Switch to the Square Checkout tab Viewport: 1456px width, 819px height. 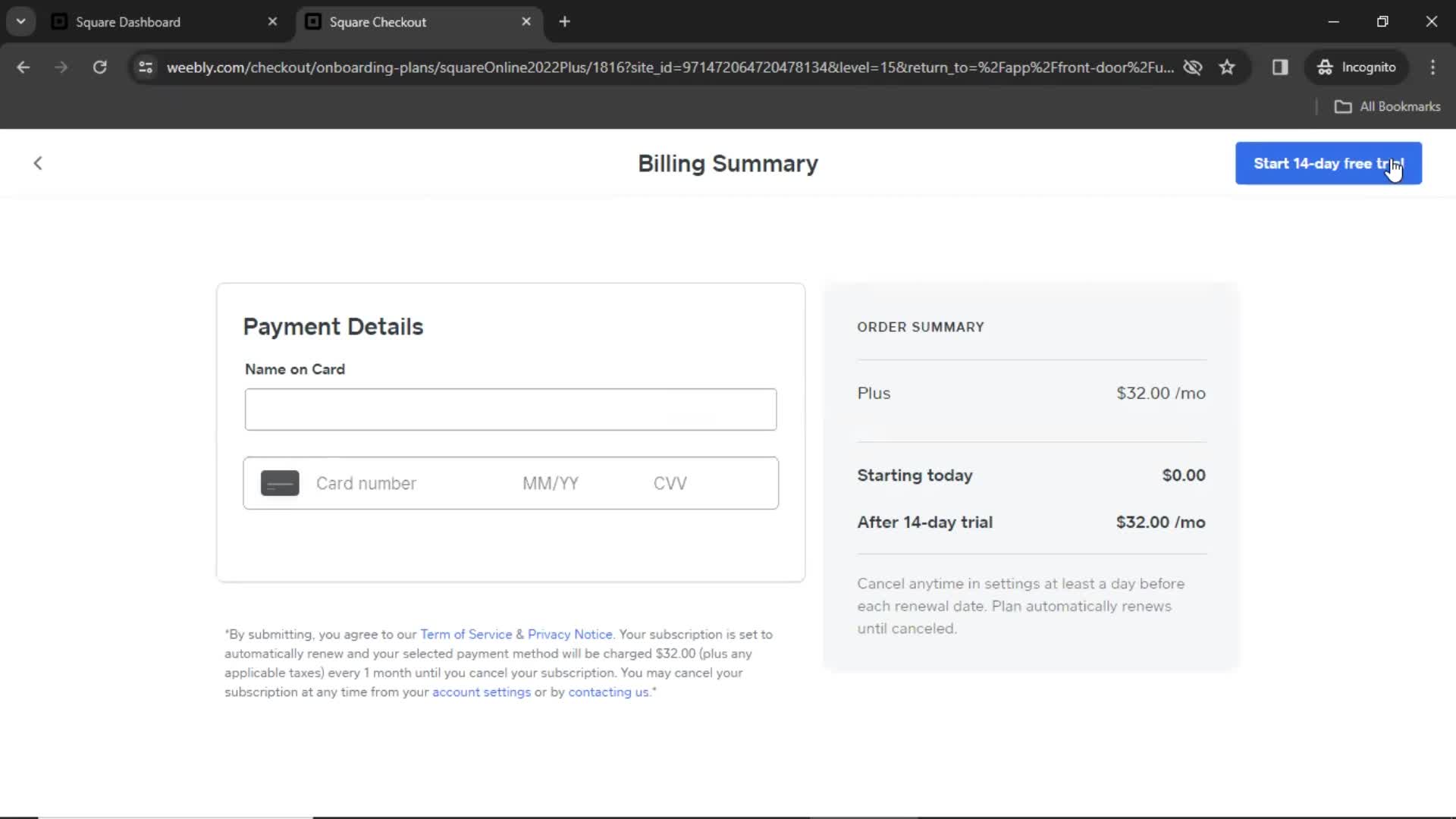(419, 22)
